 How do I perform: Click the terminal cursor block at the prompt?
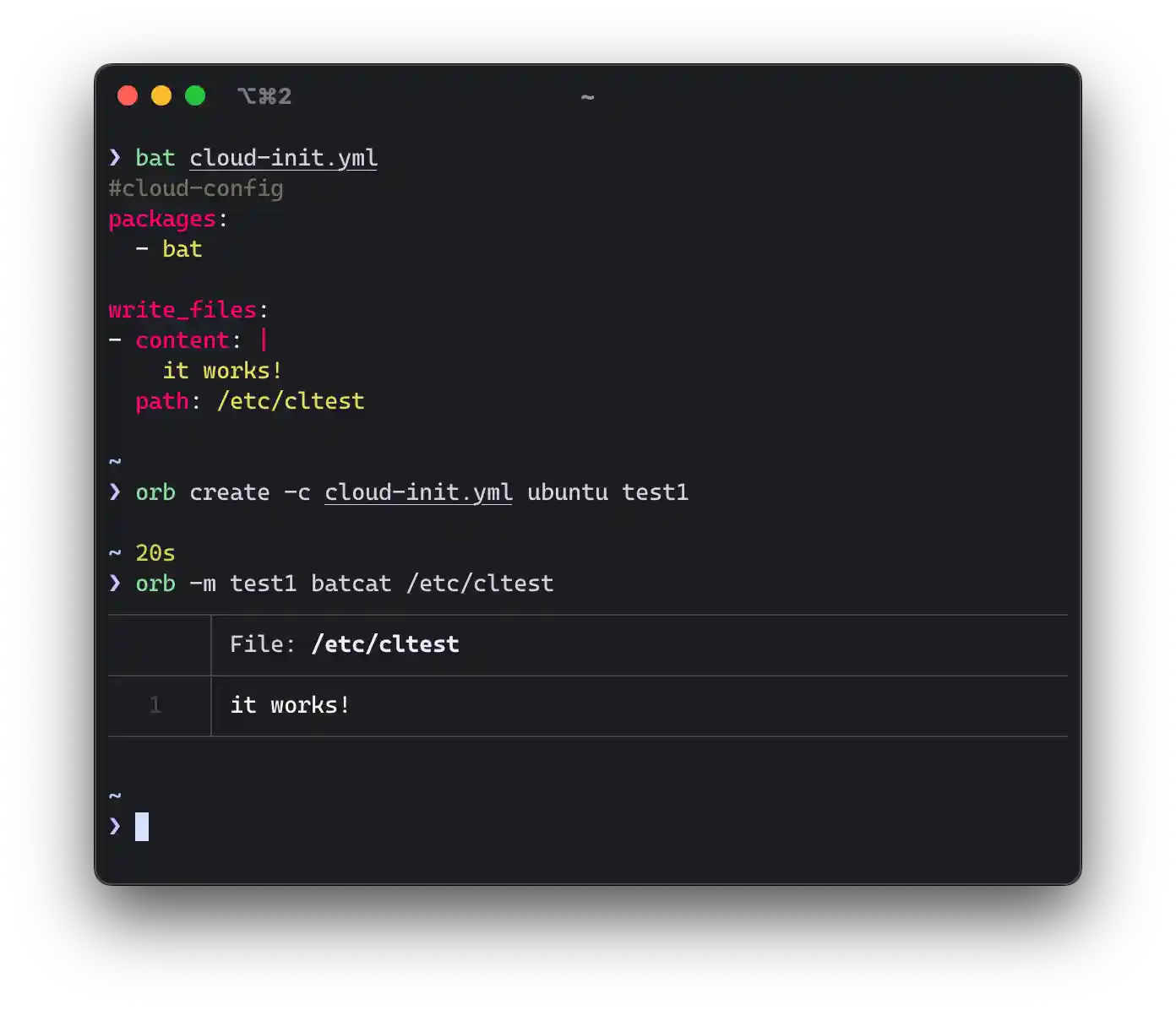142,826
